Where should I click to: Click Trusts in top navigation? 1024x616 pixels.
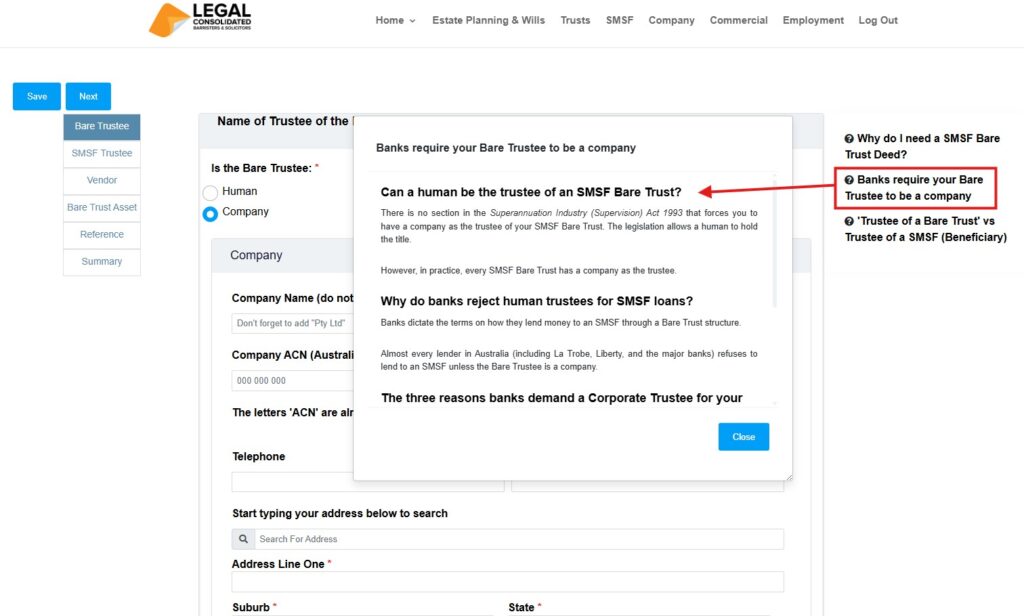pyautogui.click(x=575, y=19)
